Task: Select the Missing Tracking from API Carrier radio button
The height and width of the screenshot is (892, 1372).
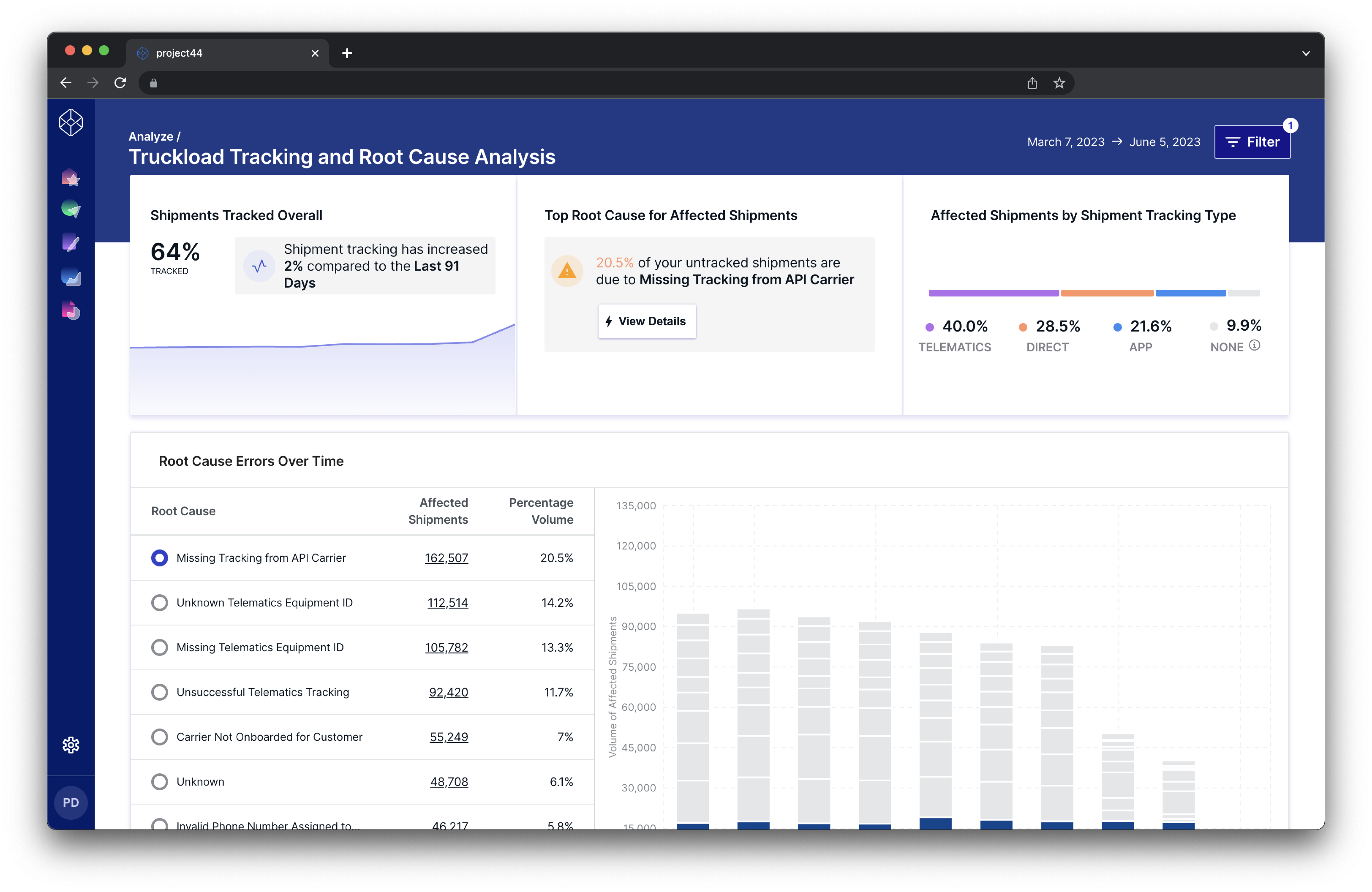Action: point(160,558)
